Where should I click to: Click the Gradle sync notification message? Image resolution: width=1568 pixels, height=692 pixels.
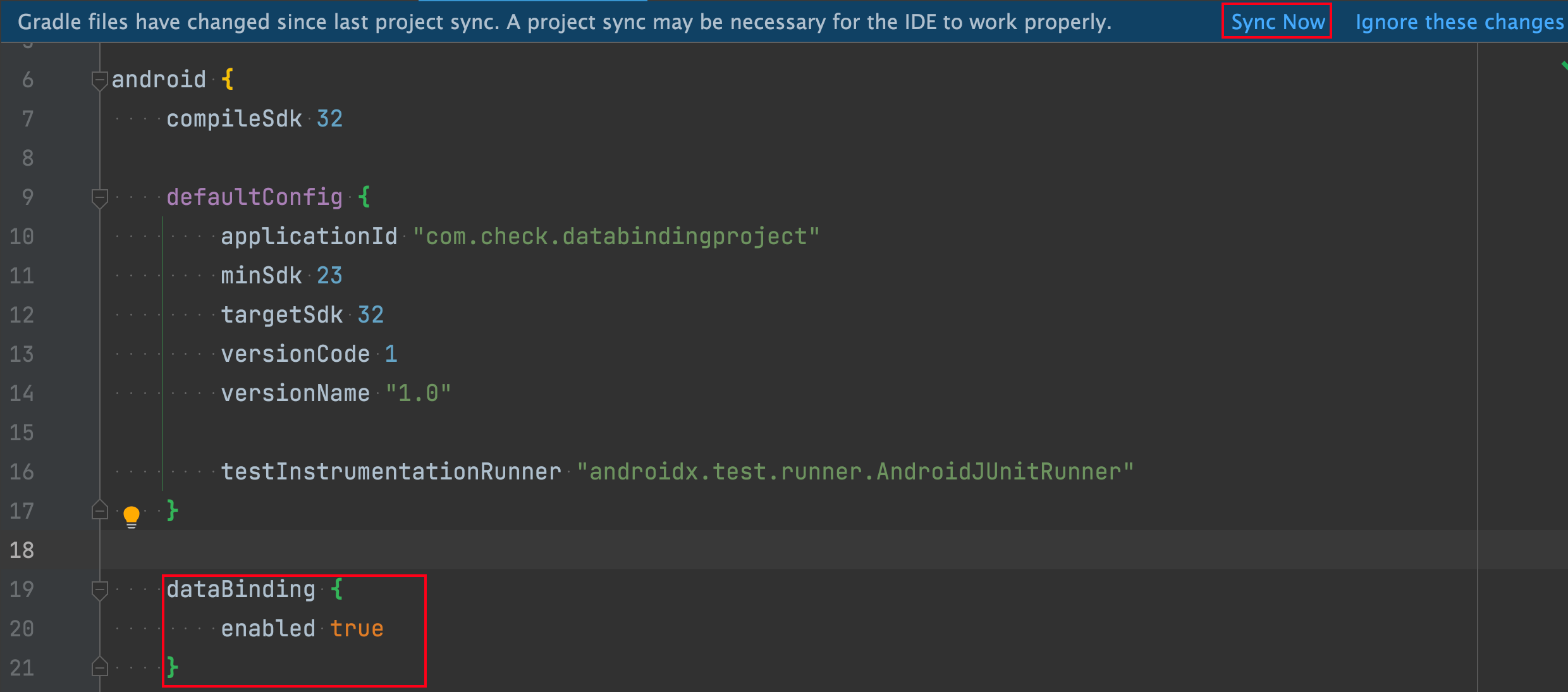point(564,22)
